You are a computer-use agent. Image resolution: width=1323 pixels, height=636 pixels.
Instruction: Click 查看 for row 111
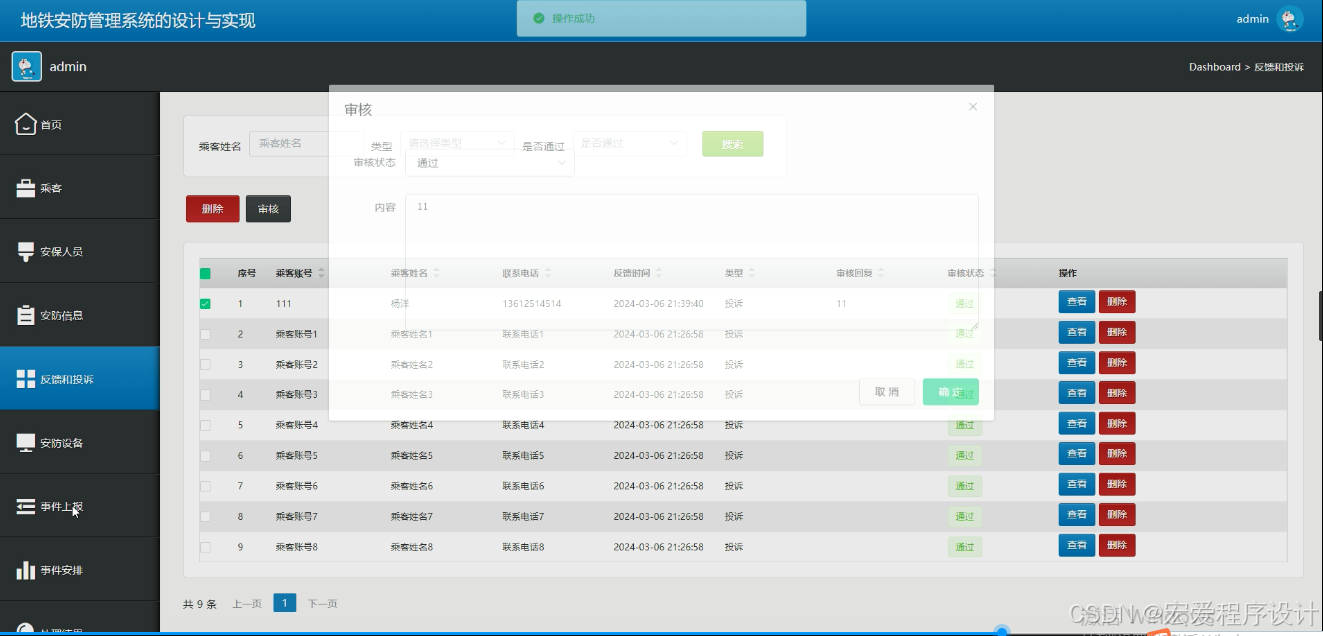pos(1077,302)
